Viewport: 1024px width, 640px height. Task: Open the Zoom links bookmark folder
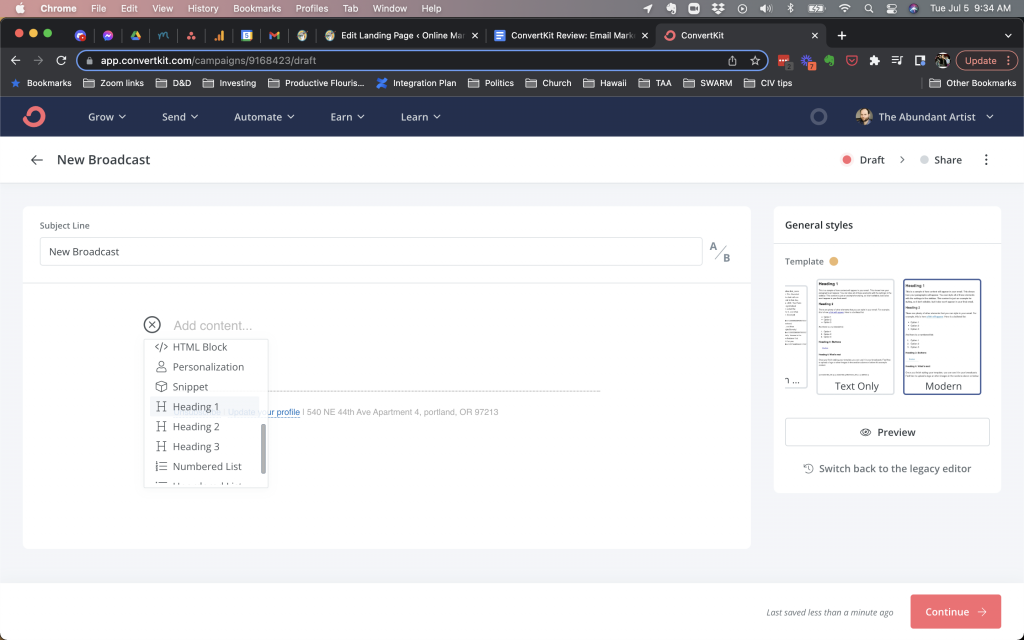click(114, 83)
